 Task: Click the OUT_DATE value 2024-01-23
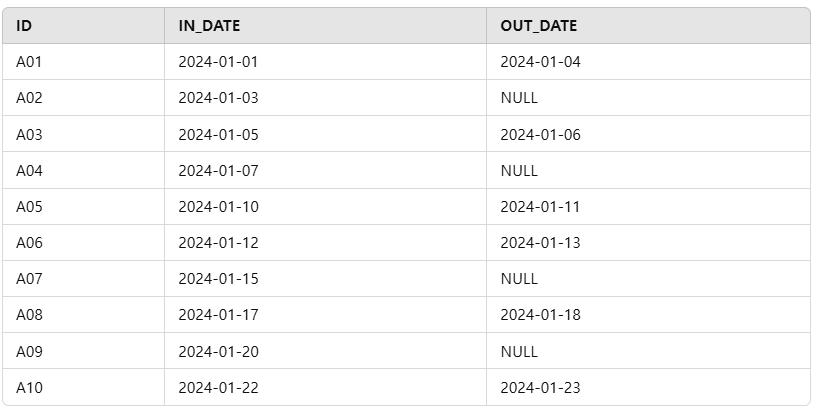coord(541,387)
